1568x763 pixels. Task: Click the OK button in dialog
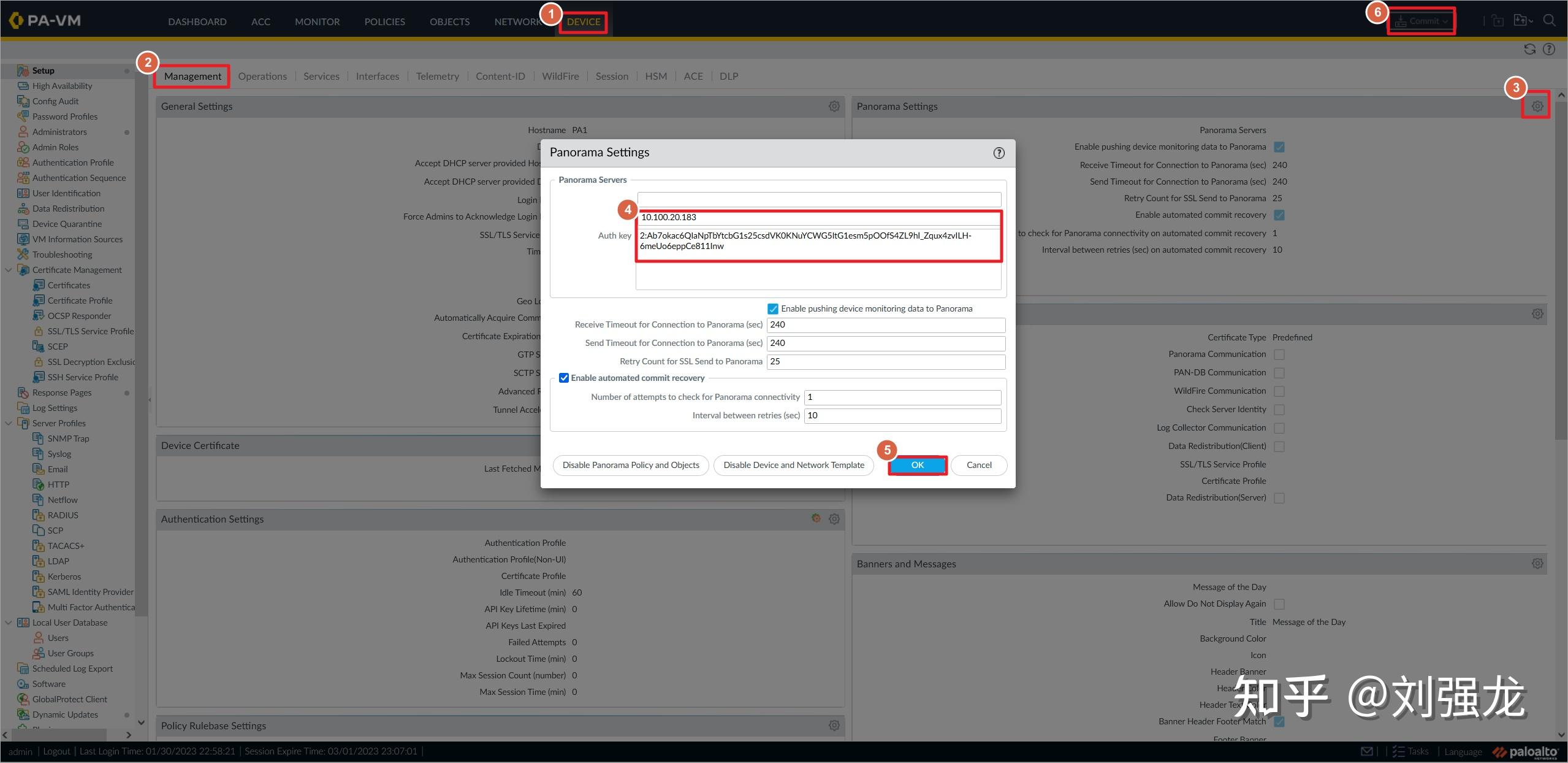(917, 465)
